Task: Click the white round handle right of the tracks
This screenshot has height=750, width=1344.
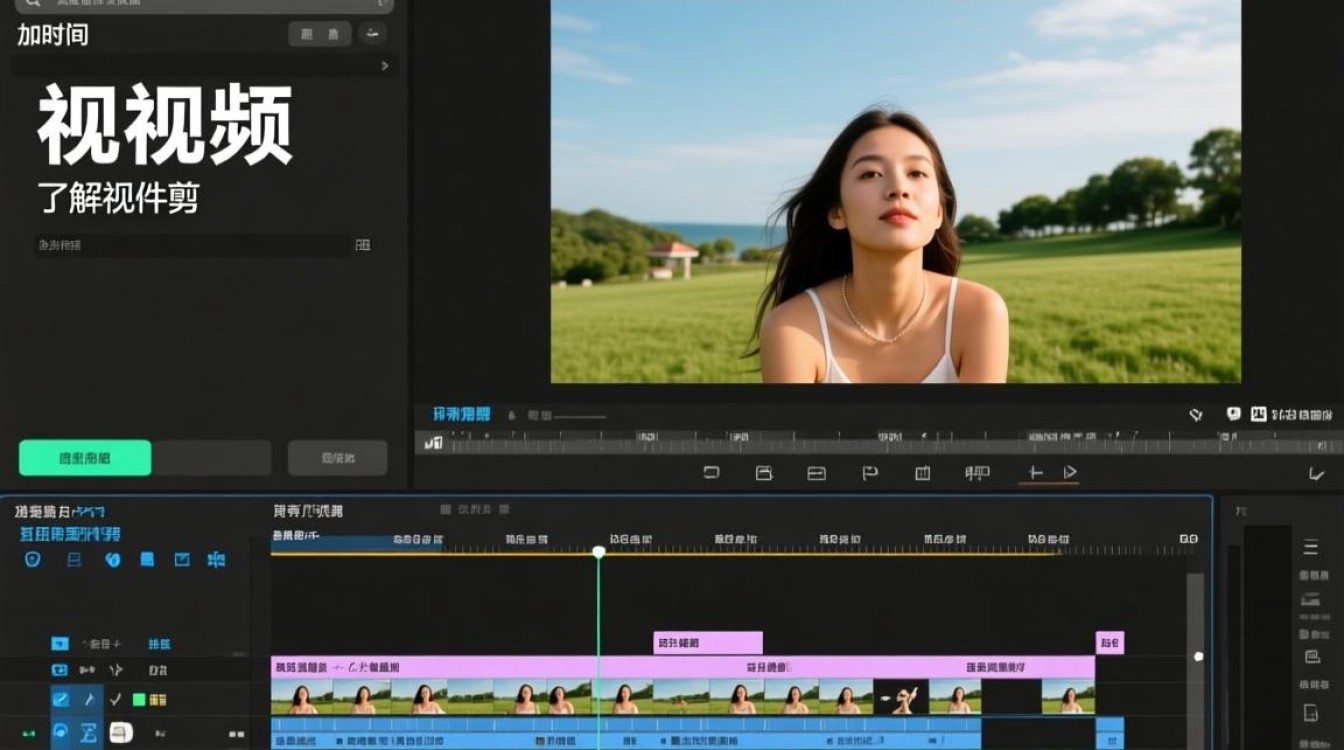Action: 1199,657
